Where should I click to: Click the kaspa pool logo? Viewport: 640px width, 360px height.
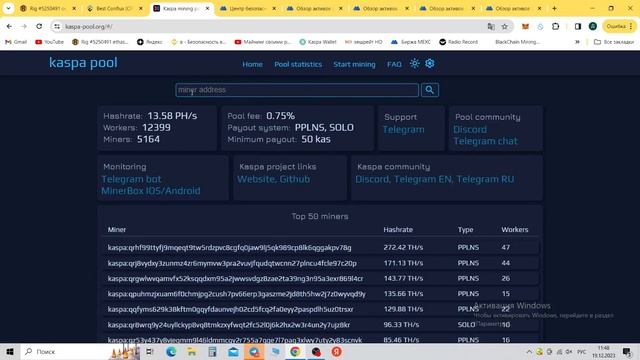point(83,63)
